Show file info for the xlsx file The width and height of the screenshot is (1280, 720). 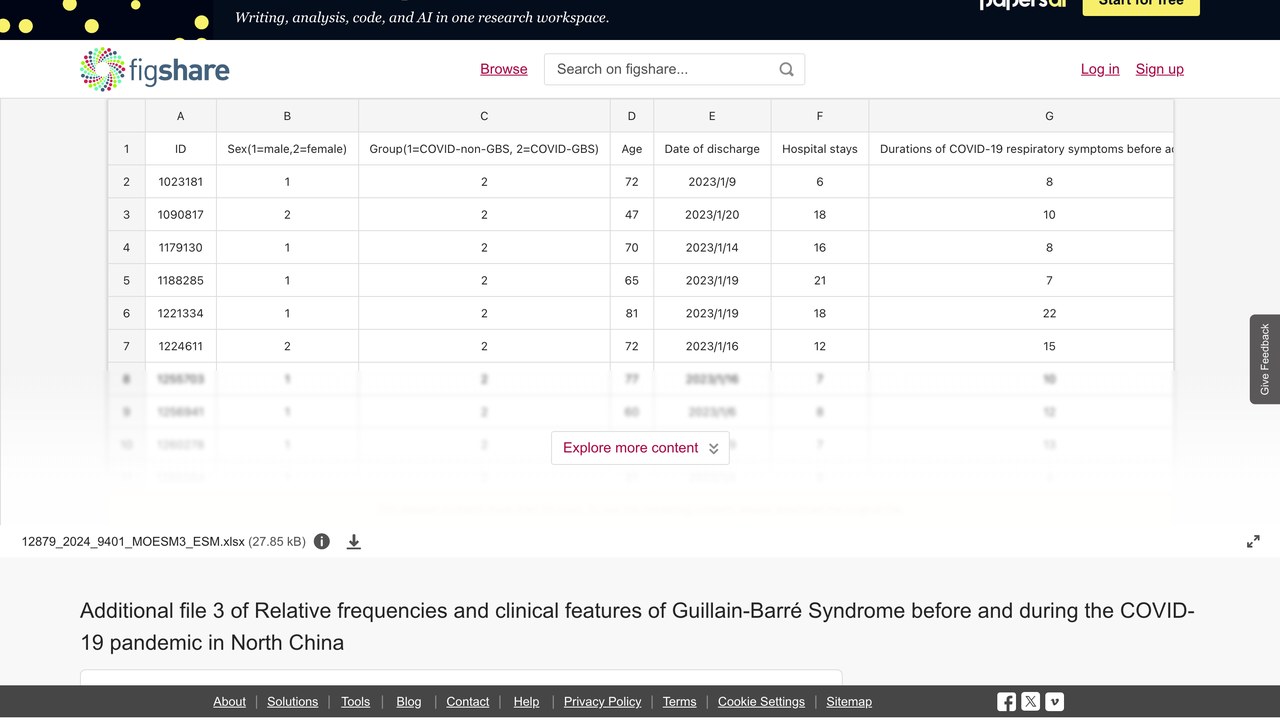321,542
